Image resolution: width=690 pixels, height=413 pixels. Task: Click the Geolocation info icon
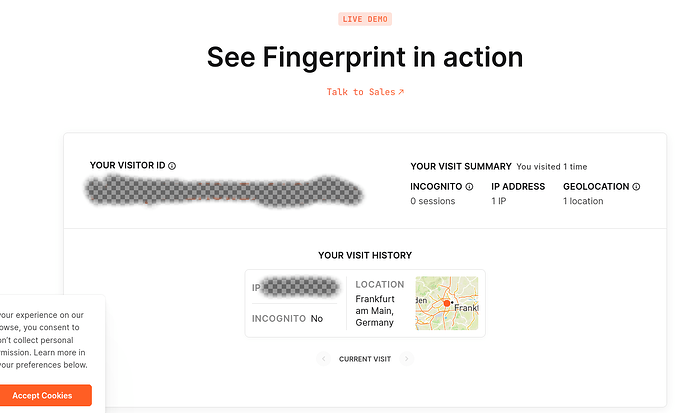pos(636,187)
